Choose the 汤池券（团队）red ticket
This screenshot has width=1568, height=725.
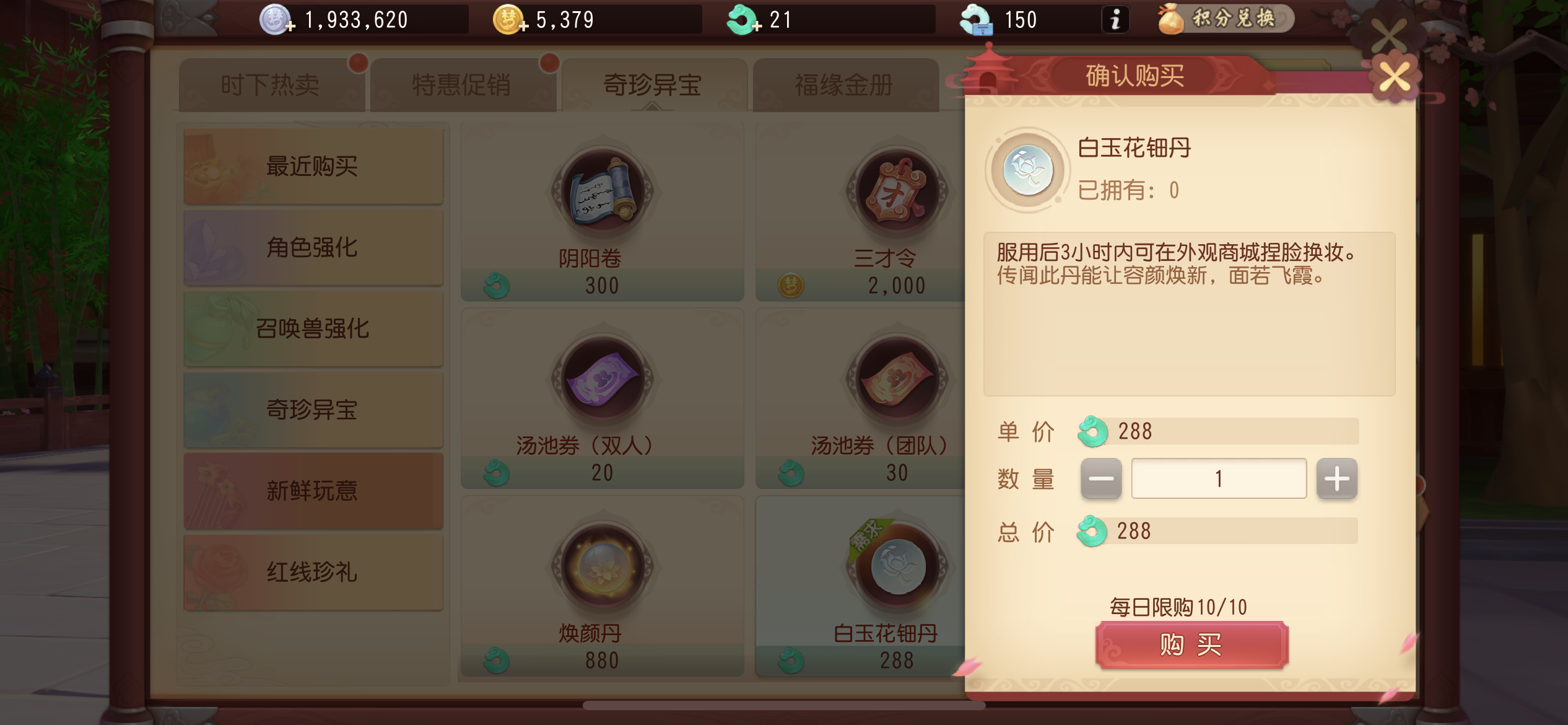(x=861, y=400)
